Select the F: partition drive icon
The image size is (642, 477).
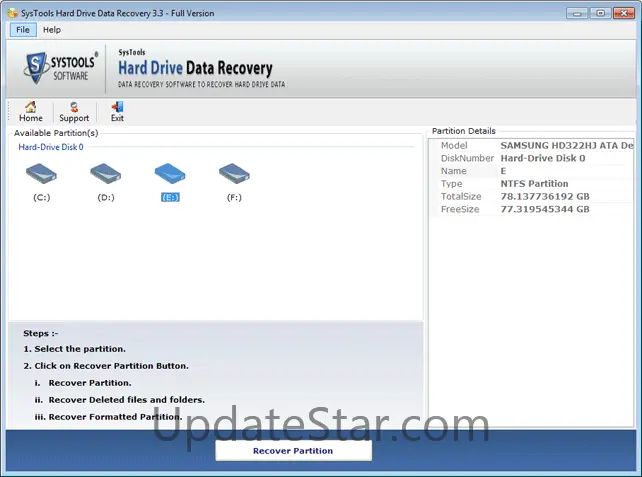[234, 174]
